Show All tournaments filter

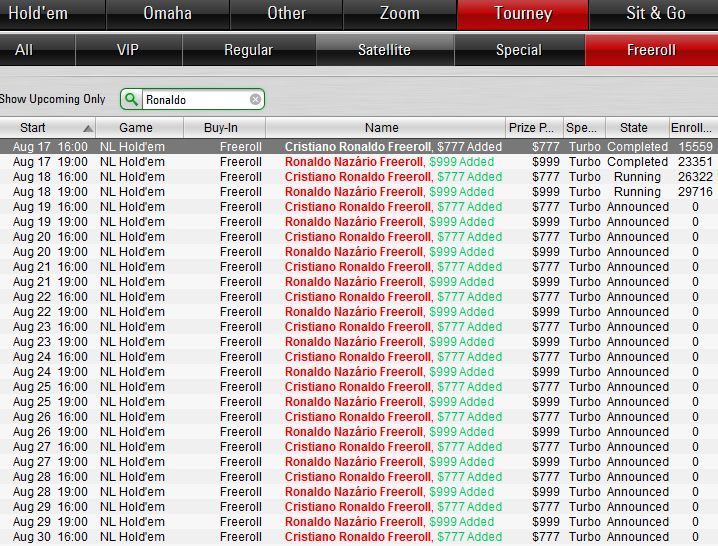point(37,50)
